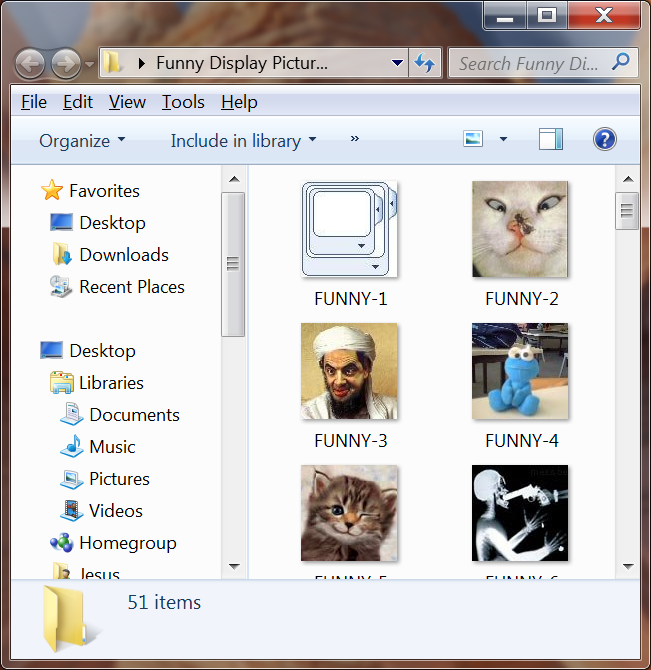Image resolution: width=651 pixels, height=670 pixels.
Task: Click the Refresh button beside address bar
Action: tap(424, 64)
